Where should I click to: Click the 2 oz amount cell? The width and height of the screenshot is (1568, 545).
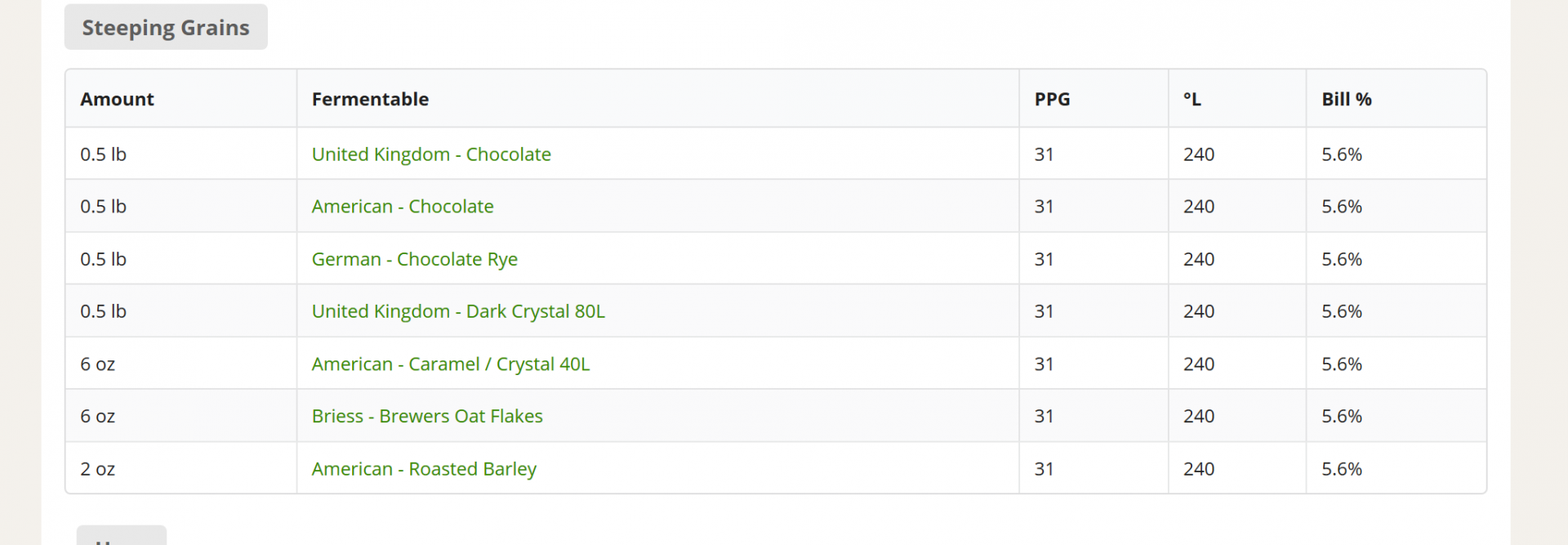[x=97, y=469]
